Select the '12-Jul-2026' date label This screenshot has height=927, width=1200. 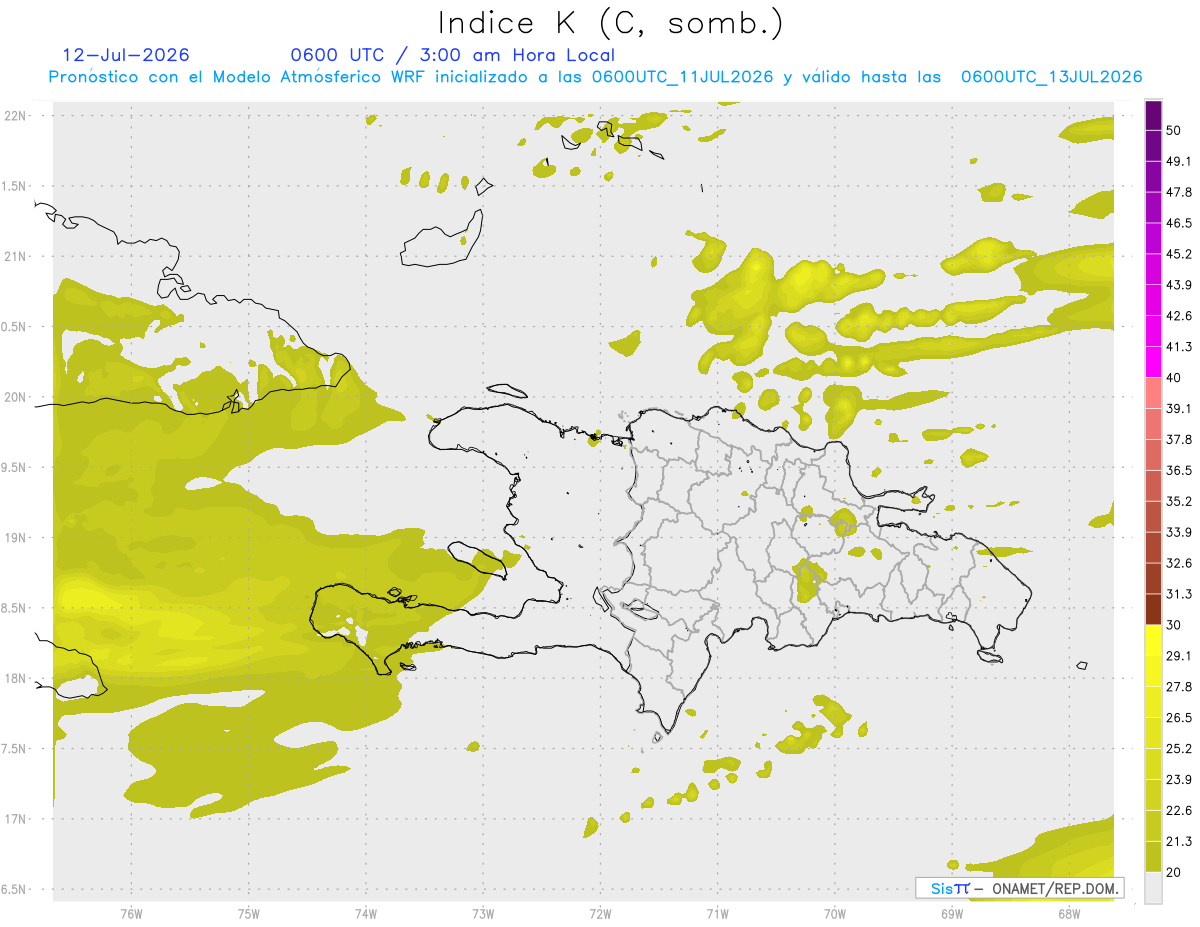click(x=126, y=55)
